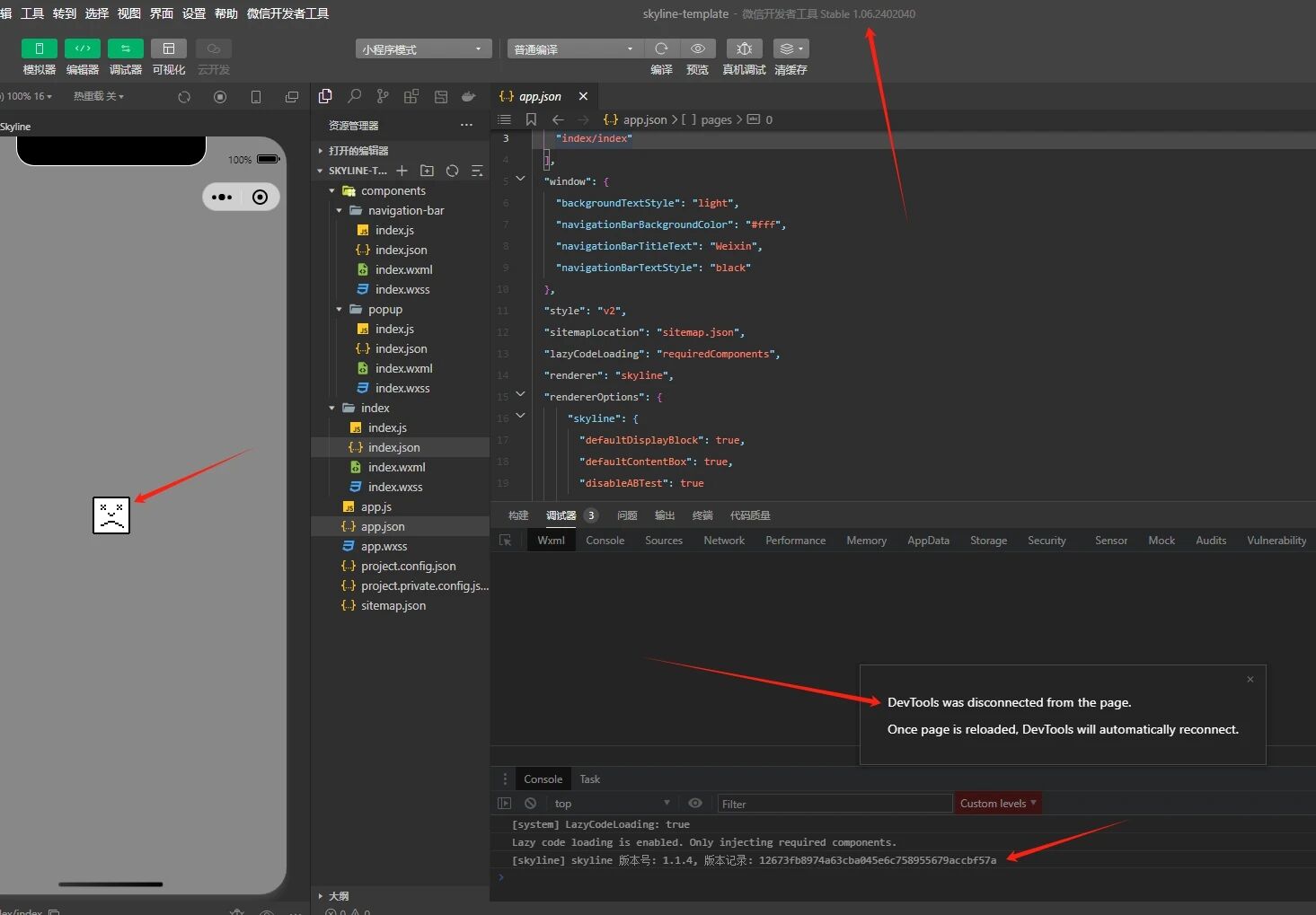The height and width of the screenshot is (915, 1316).
Task: Toggle the debugger panel button
Action: pyautogui.click(x=126, y=48)
